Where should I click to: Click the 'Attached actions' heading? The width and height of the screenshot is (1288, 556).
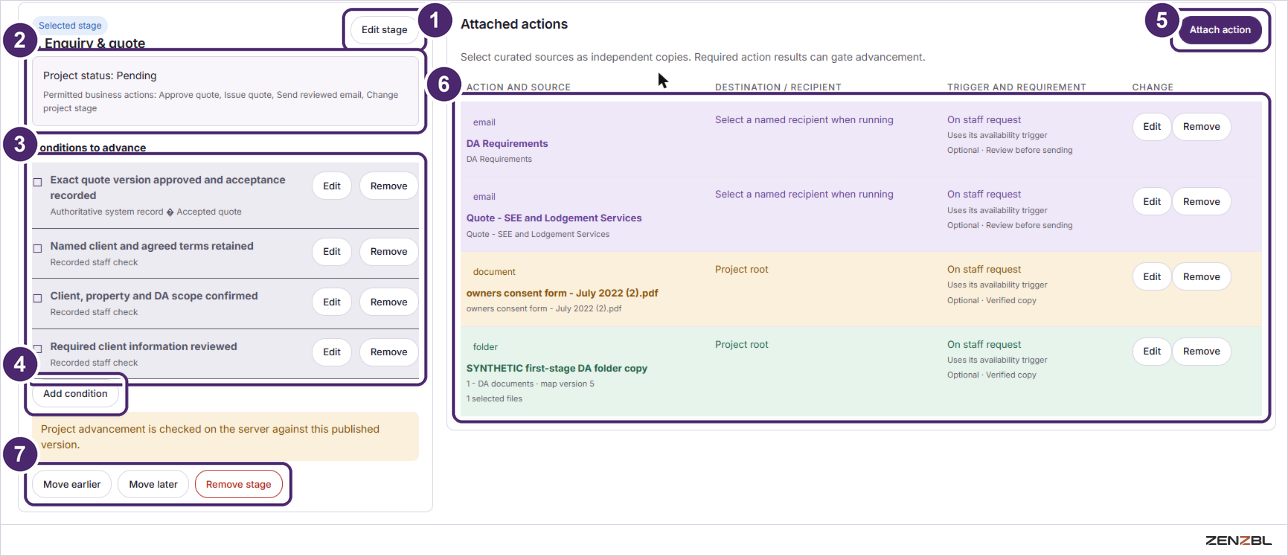(514, 24)
